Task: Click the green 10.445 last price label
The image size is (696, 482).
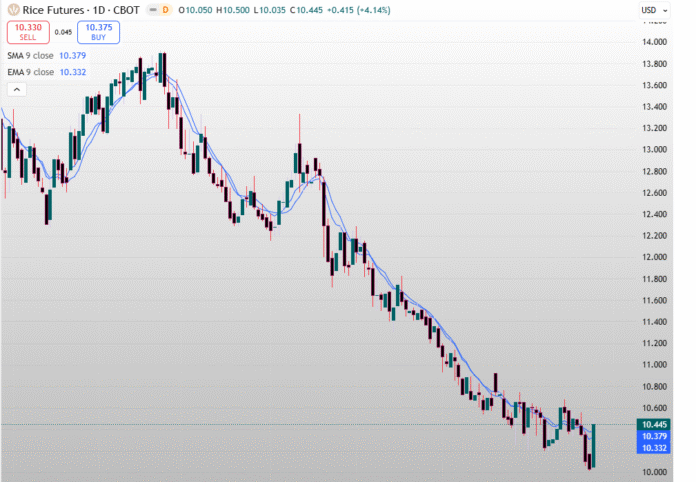Action: pyautogui.click(x=656, y=425)
